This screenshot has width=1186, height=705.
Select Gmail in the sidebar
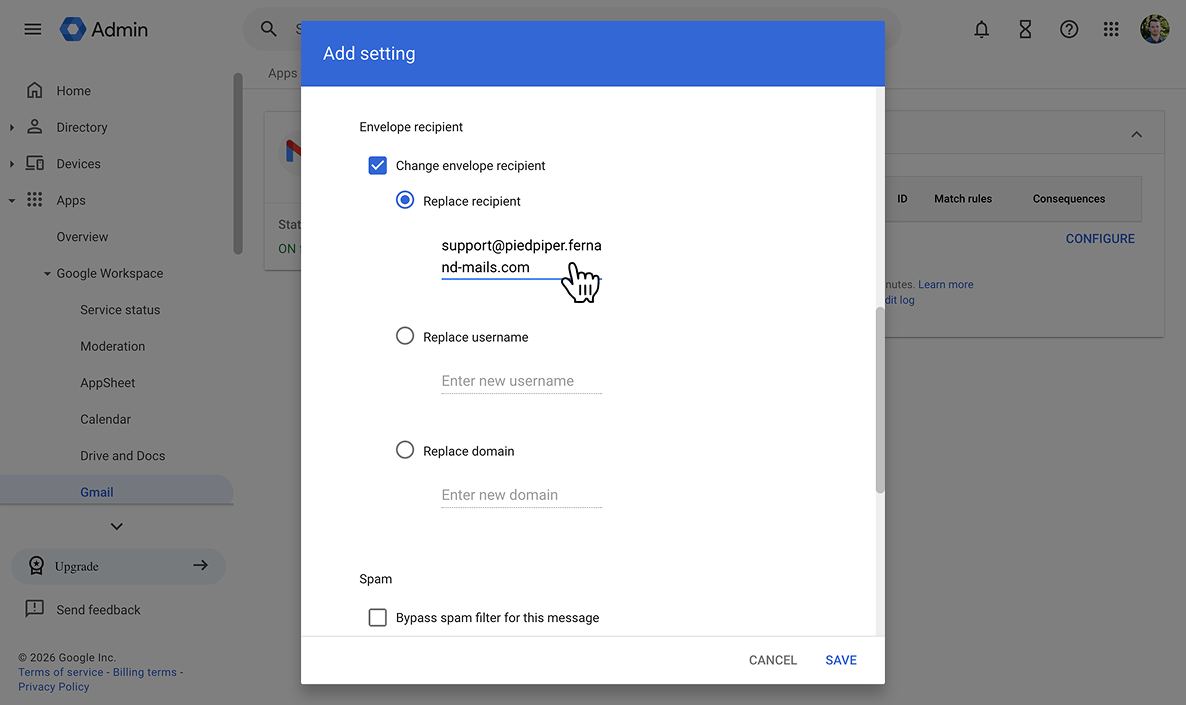96,491
